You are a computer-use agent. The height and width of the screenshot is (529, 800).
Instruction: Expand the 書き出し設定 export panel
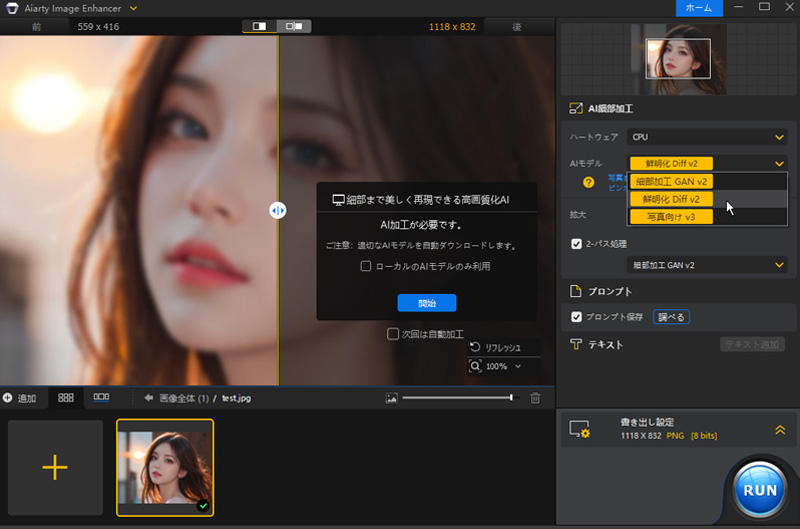click(779, 429)
